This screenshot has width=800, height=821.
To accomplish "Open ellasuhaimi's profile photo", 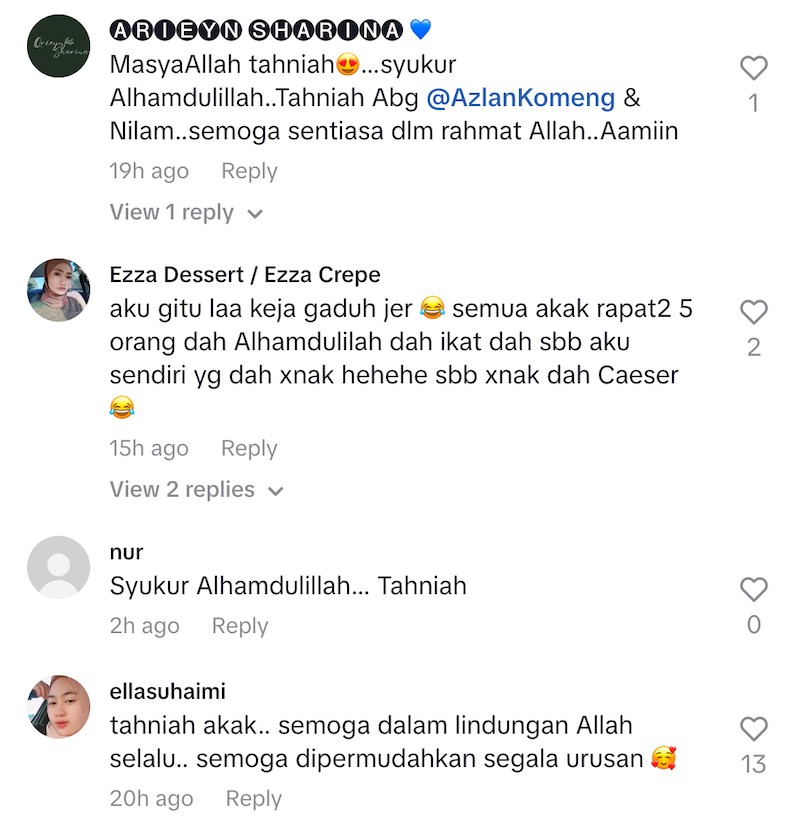I will point(59,707).
